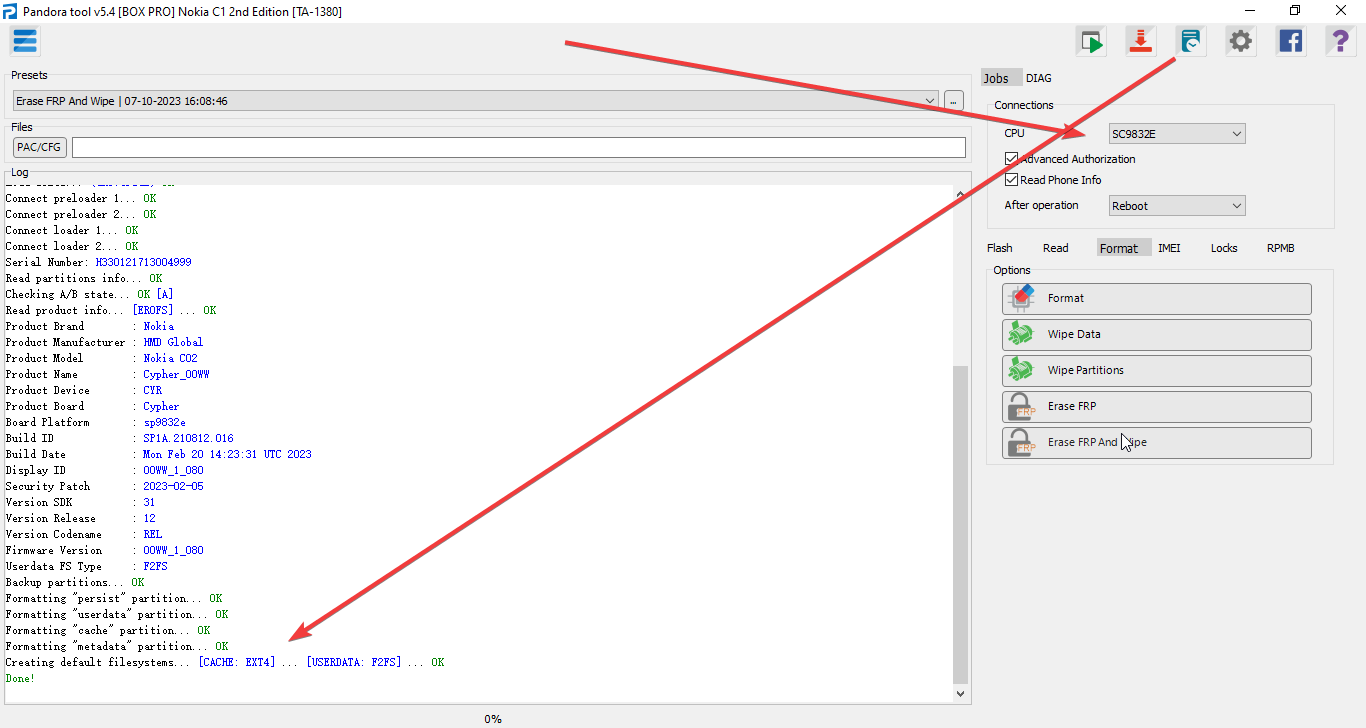This screenshot has width=1366, height=728.
Task: Click the 'Version Codename' log line
Action: tap(84, 534)
